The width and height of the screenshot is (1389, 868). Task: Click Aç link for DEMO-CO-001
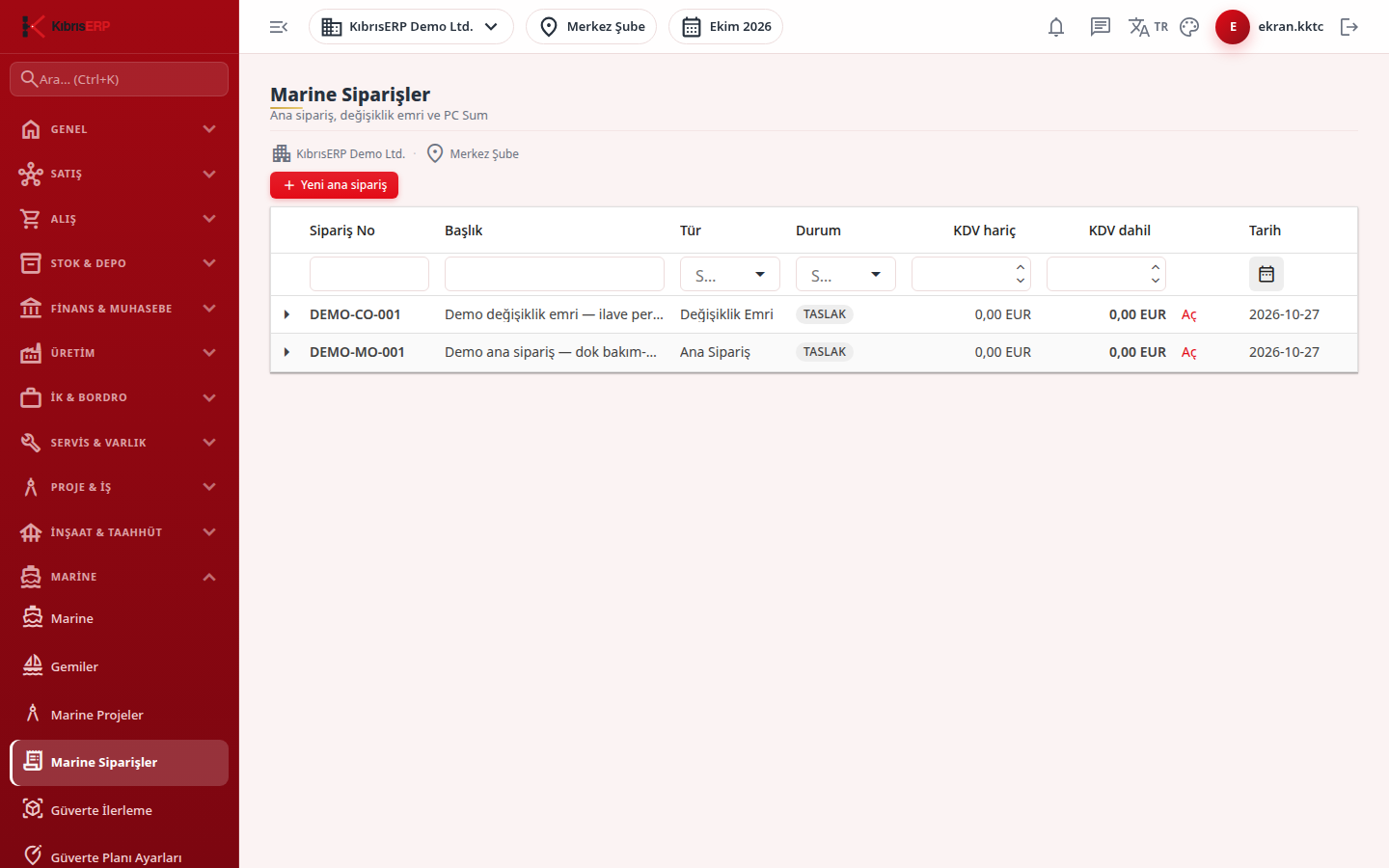1189,315
